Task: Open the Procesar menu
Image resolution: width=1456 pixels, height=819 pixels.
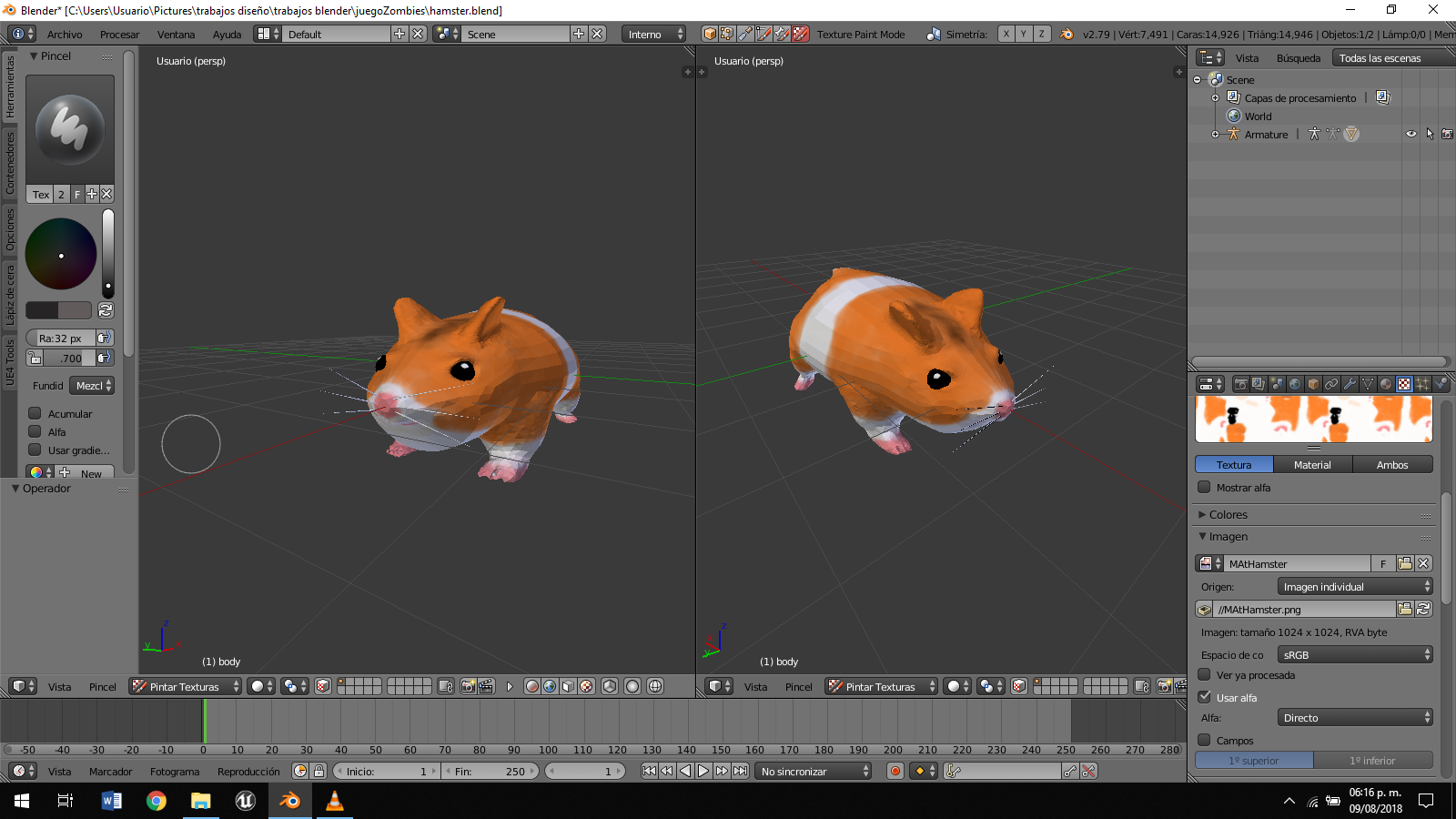Action: [120, 35]
